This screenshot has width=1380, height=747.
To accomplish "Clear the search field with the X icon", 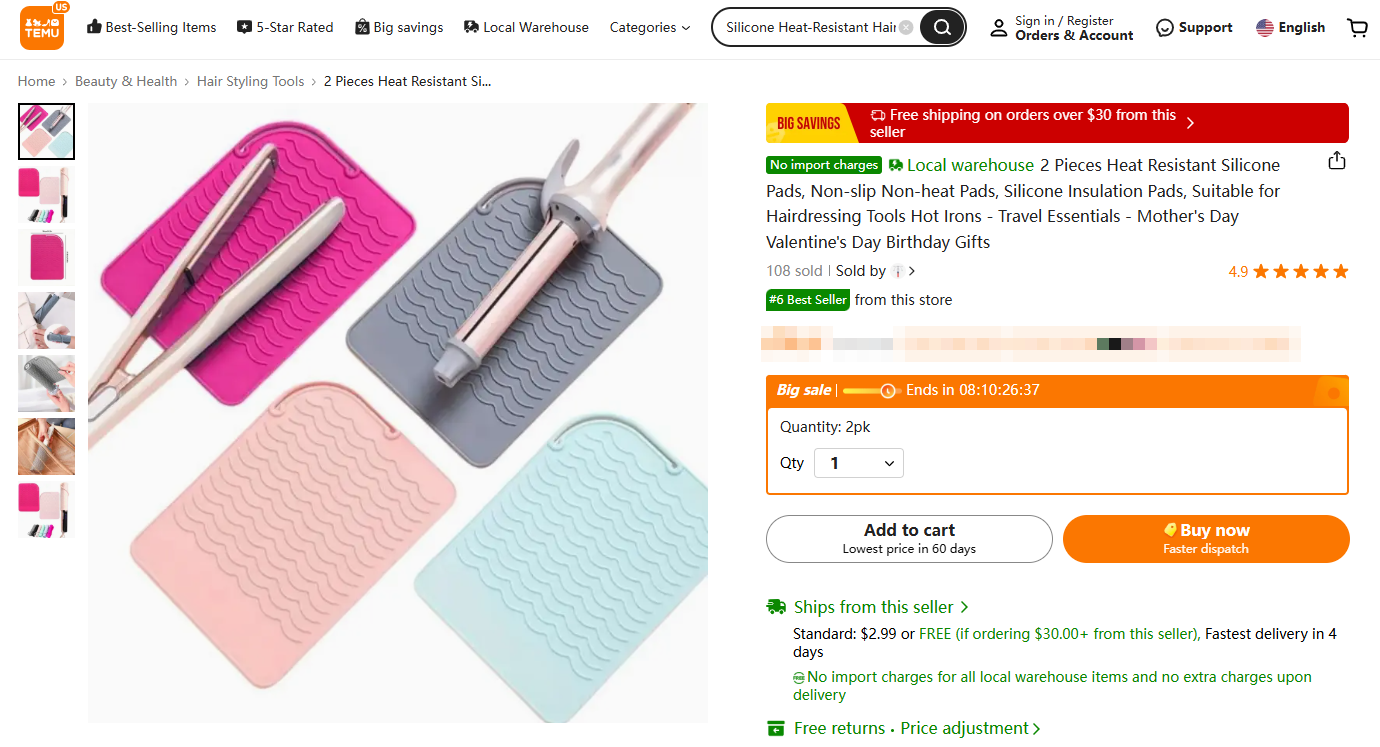I will (906, 27).
